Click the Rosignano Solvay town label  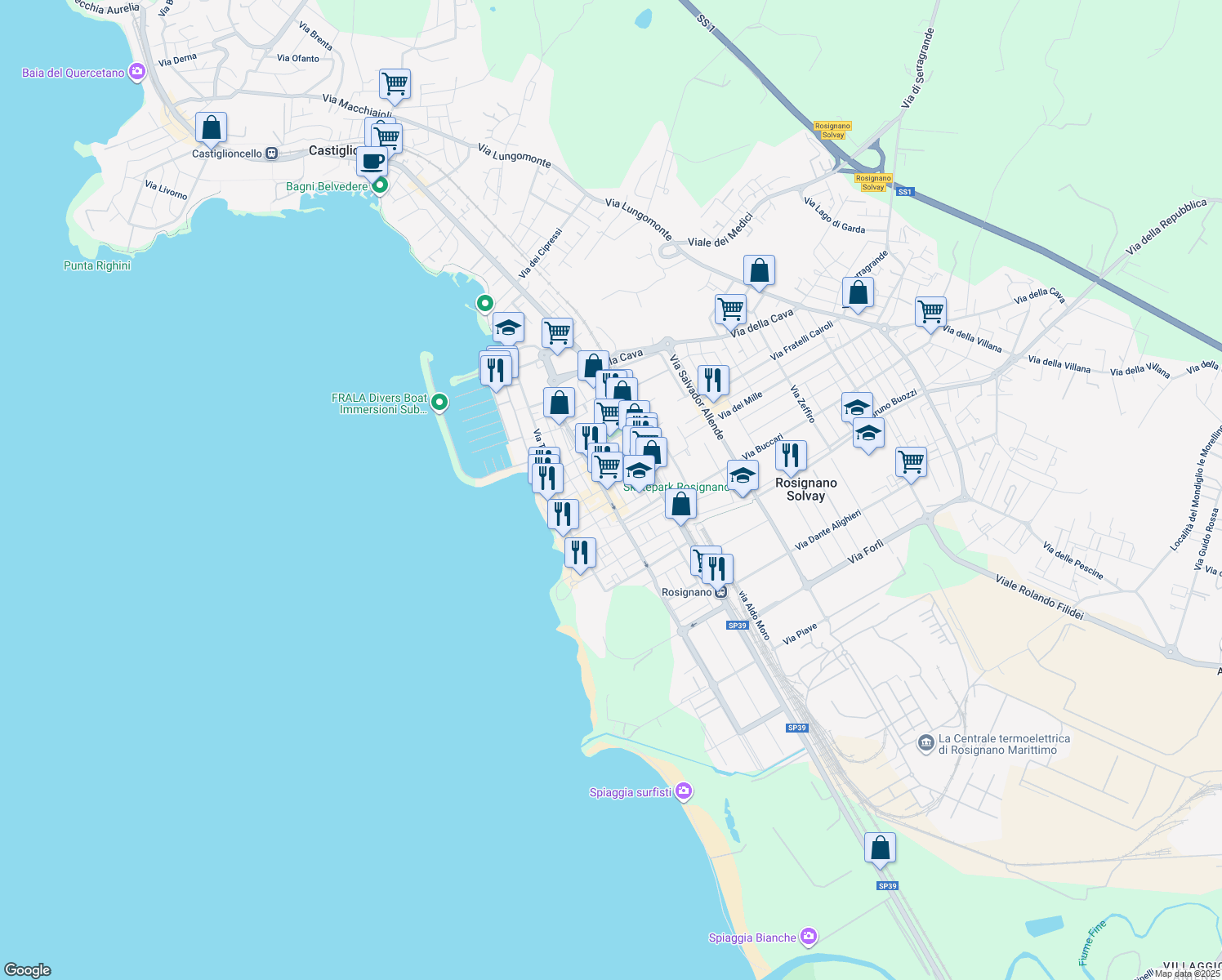click(805, 489)
